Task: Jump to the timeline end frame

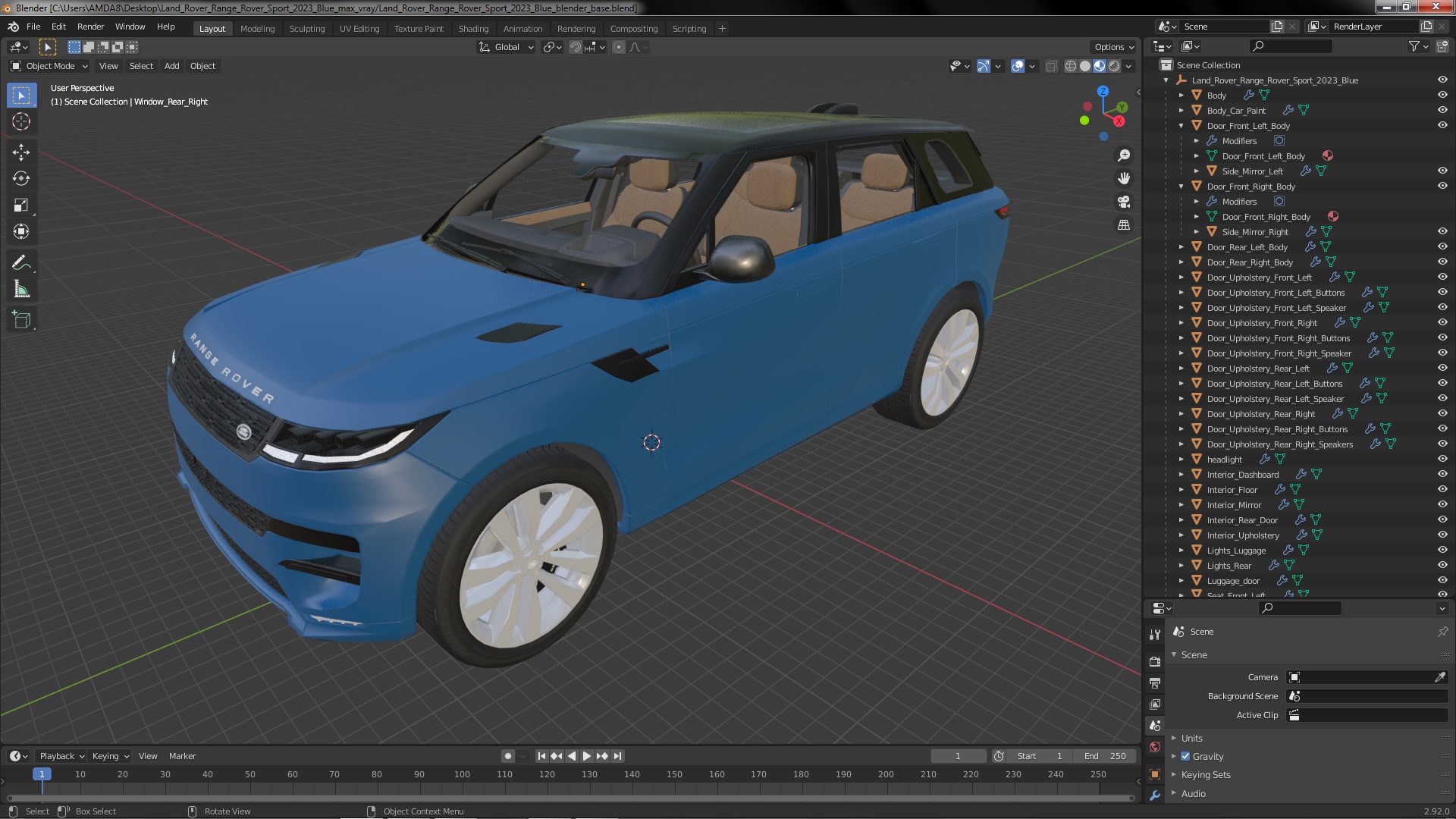Action: click(617, 756)
